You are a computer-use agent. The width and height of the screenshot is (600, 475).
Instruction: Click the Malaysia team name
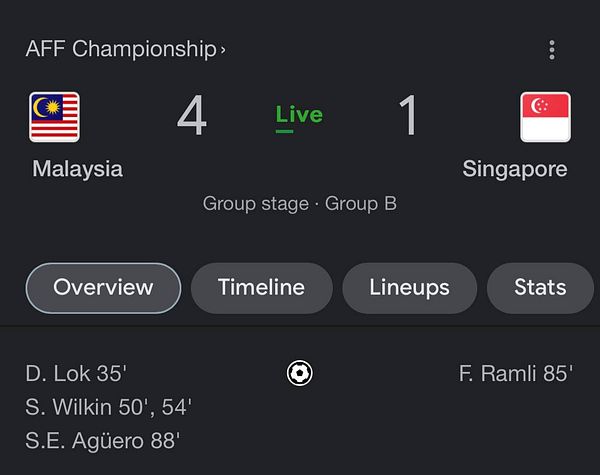(x=77, y=169)
